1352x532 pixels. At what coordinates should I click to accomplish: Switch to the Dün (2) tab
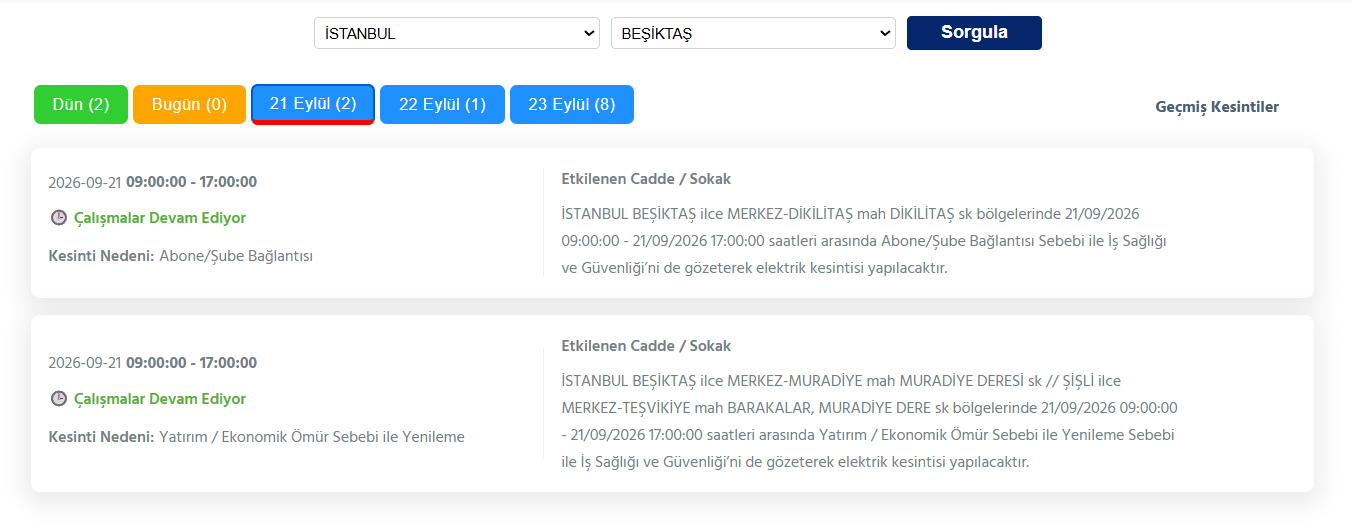coord(81,104)
